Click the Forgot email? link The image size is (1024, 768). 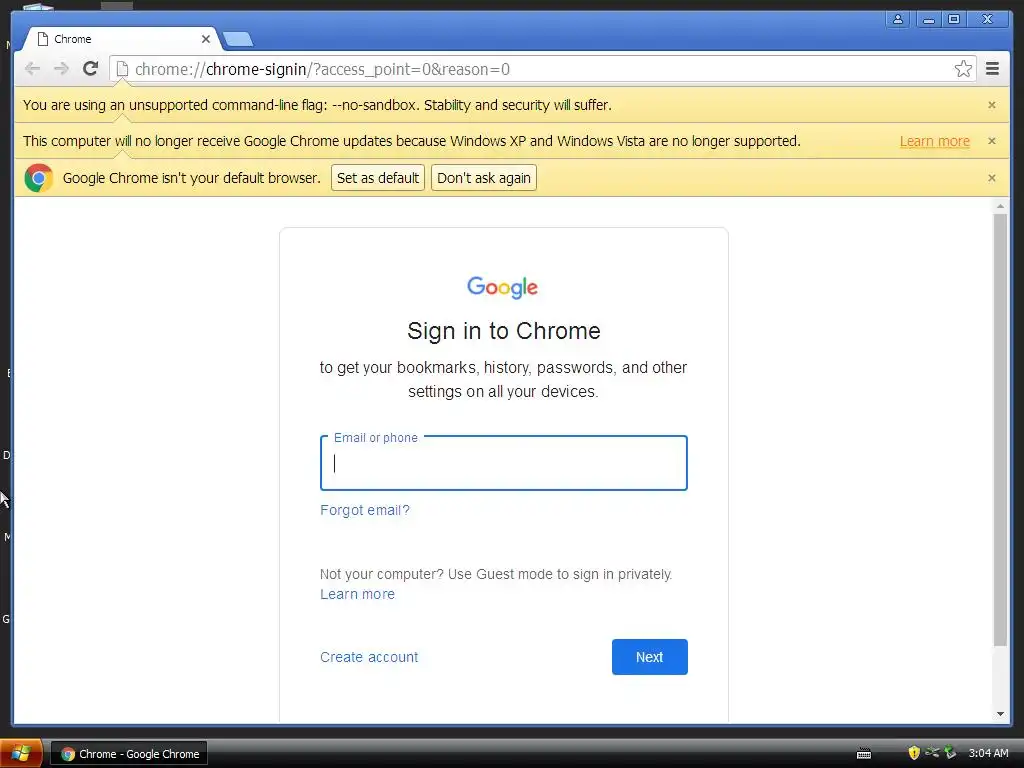point(365,510)
